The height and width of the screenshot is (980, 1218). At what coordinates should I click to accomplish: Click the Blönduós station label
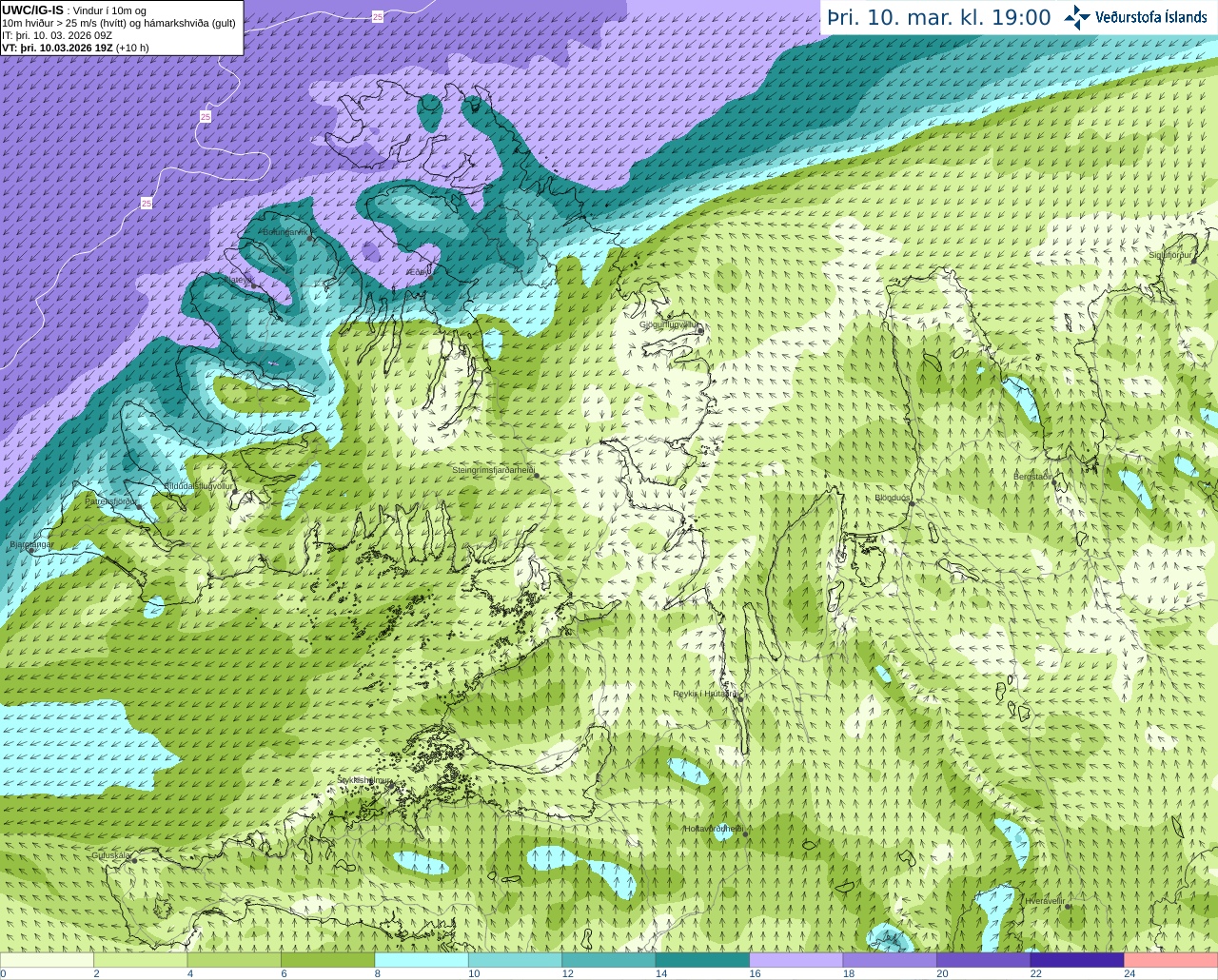coord(893,498)
